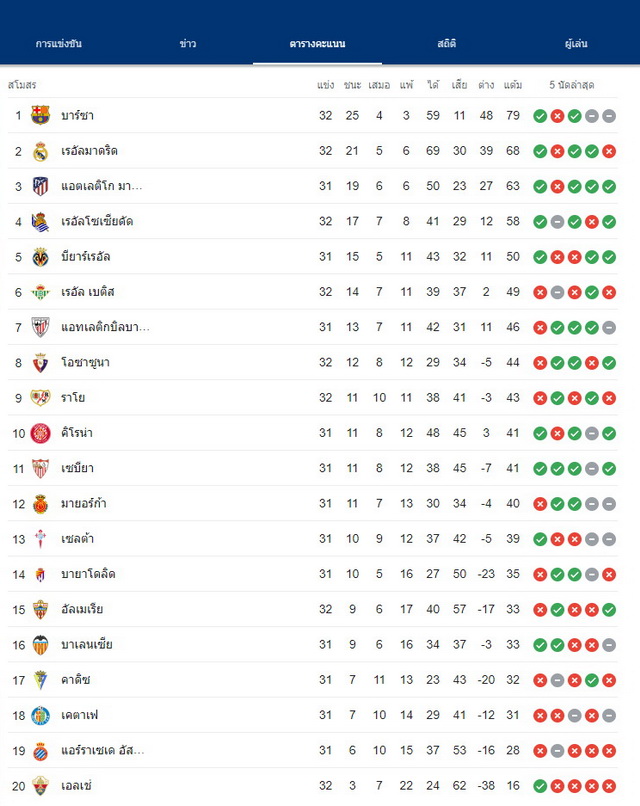Screen dimensions: 640x806
Task: Click the บาร์ซา team name link
Action: click(x=77, y=115)
